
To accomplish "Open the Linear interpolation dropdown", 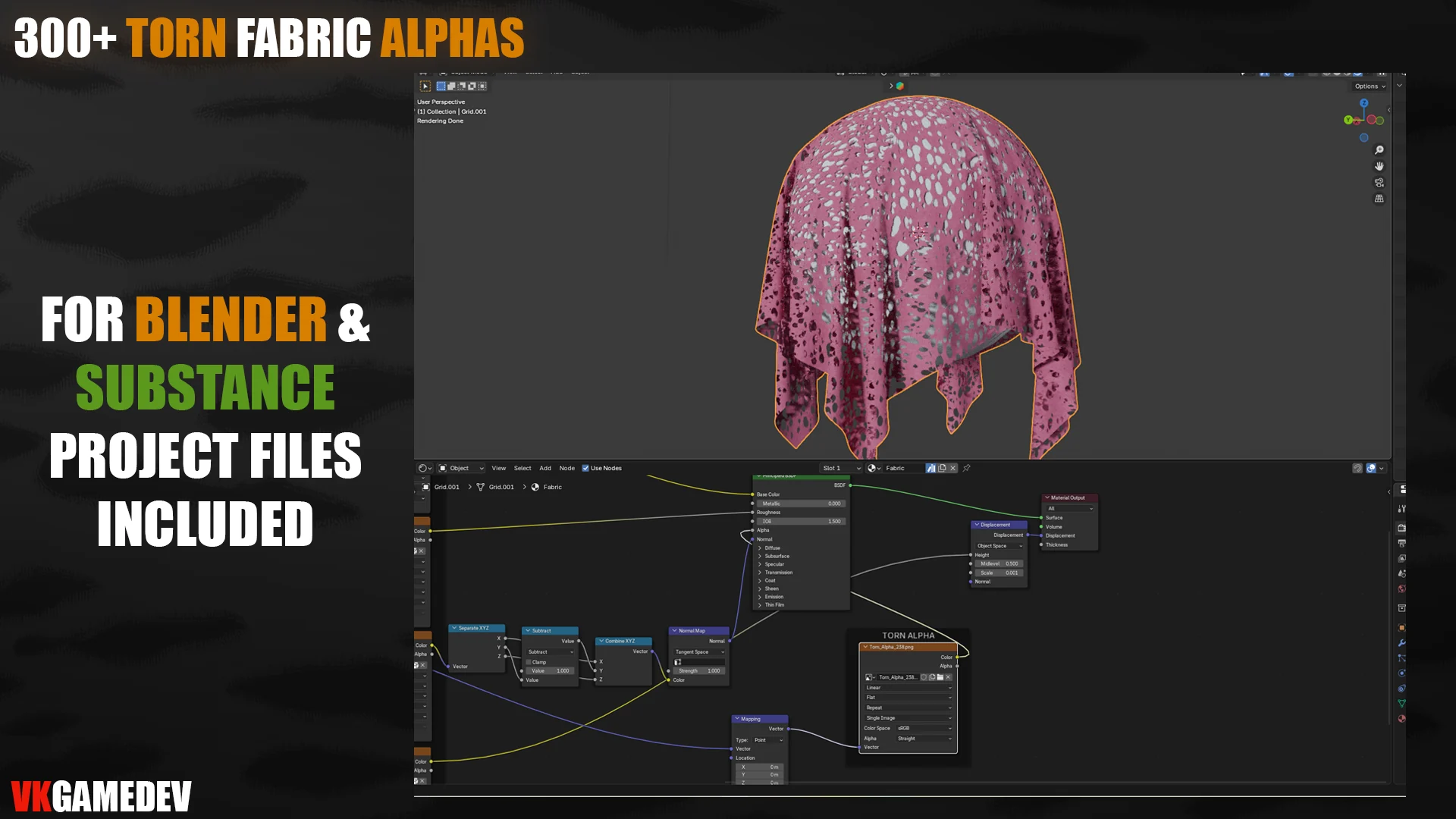I will coord(908,688).
